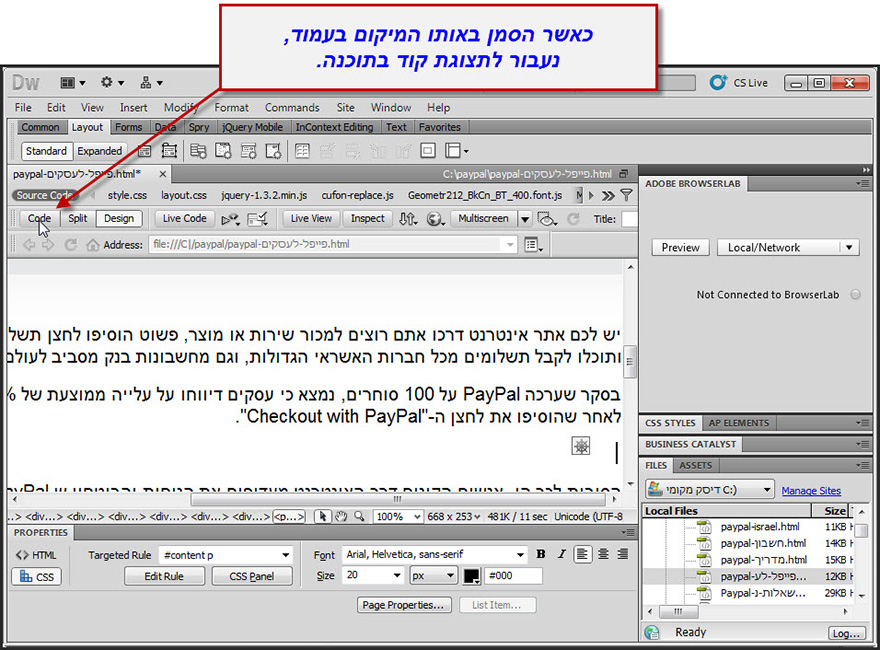Click the Draw AP Div icon
The height and width of the screenshot is (650, 880).
pos(169,151)
